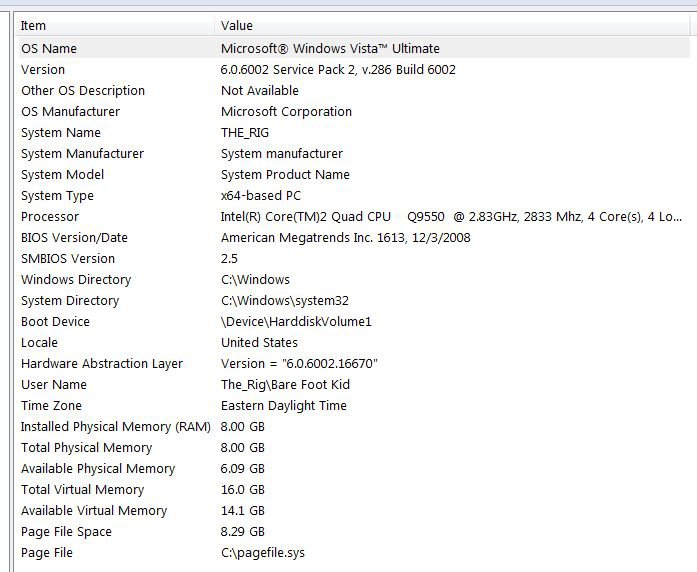The width and height of the screenshot is (697, 572).
Task: Select the BIOS Version/Date row label
Action: click(74, 238)
